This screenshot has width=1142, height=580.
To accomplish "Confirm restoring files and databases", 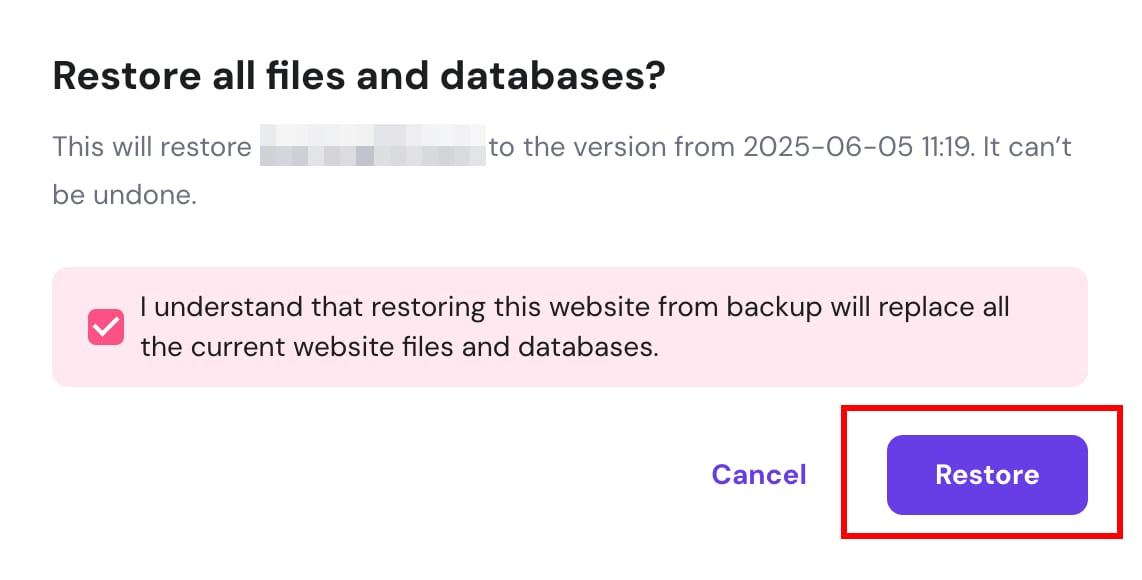I will pyautogui.click(x=986, y=475).
